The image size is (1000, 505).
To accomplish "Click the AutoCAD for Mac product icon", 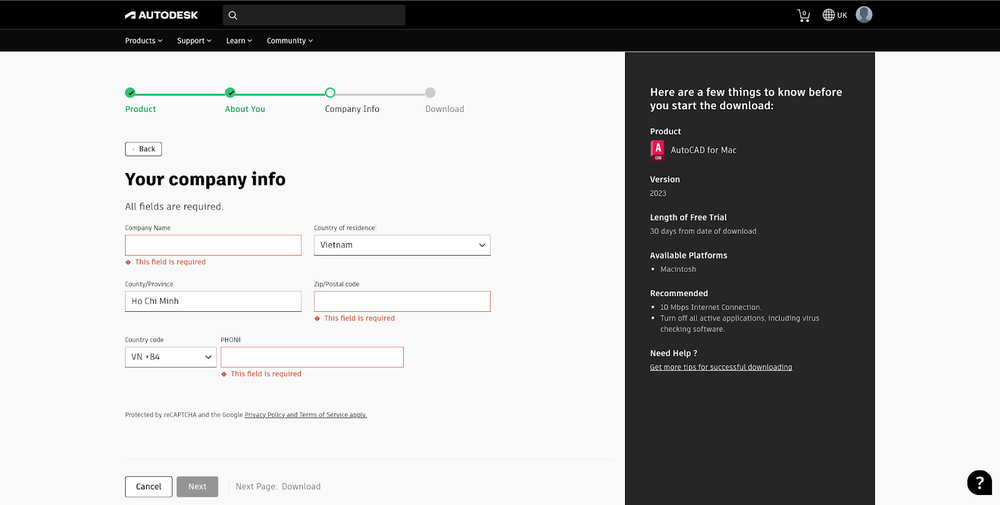I will click(657, 150).
